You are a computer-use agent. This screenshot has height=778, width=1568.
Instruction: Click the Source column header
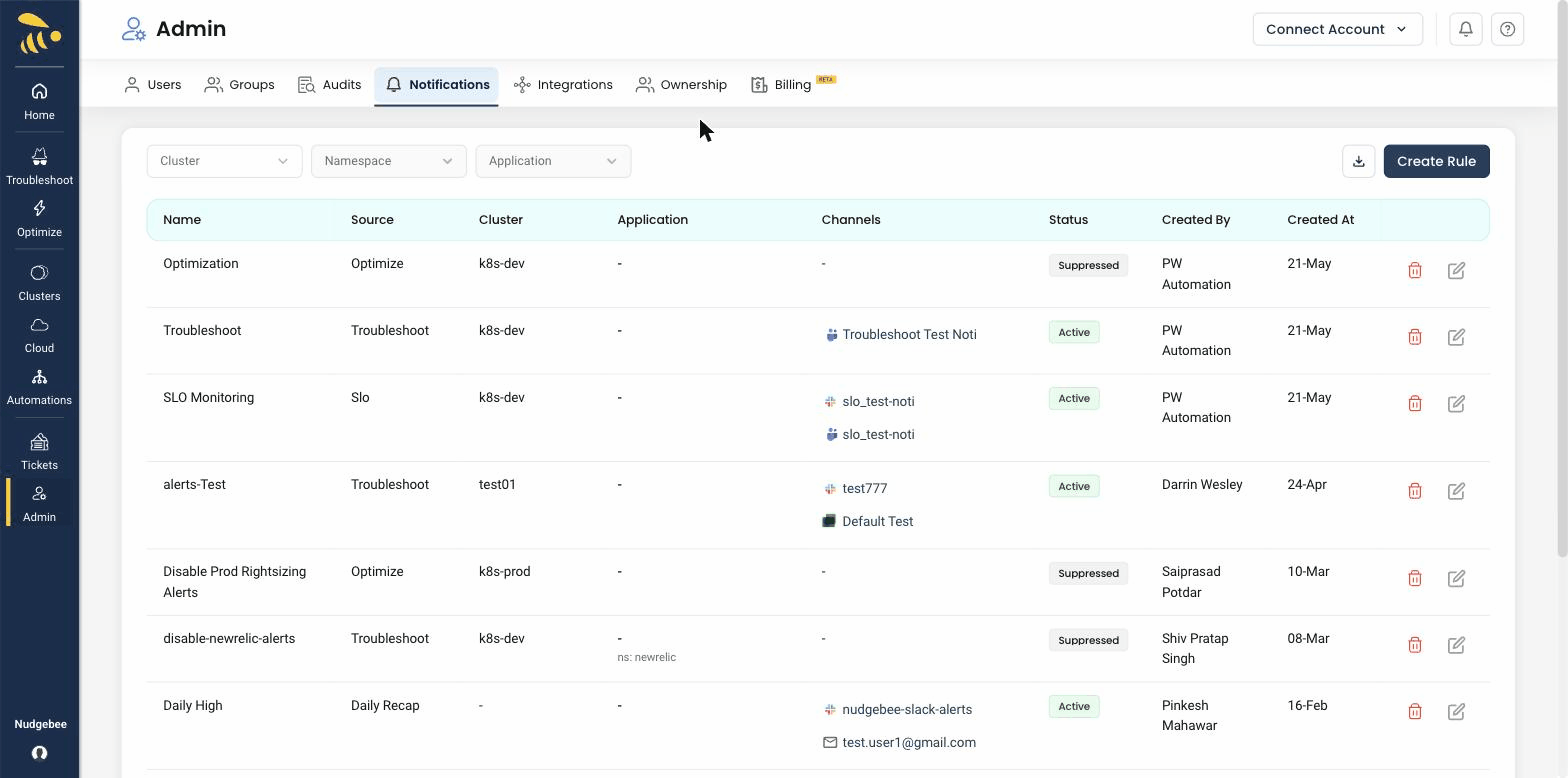click(372, 220)
